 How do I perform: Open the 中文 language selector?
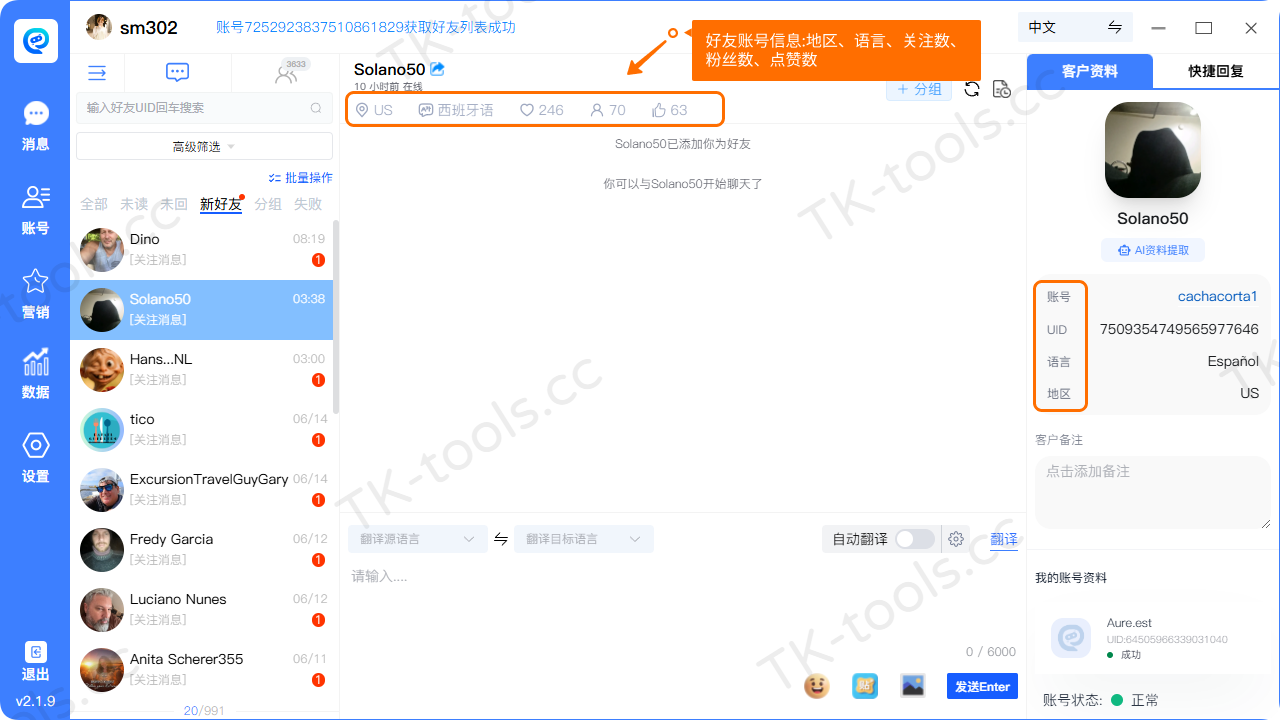coord(1076,28)
